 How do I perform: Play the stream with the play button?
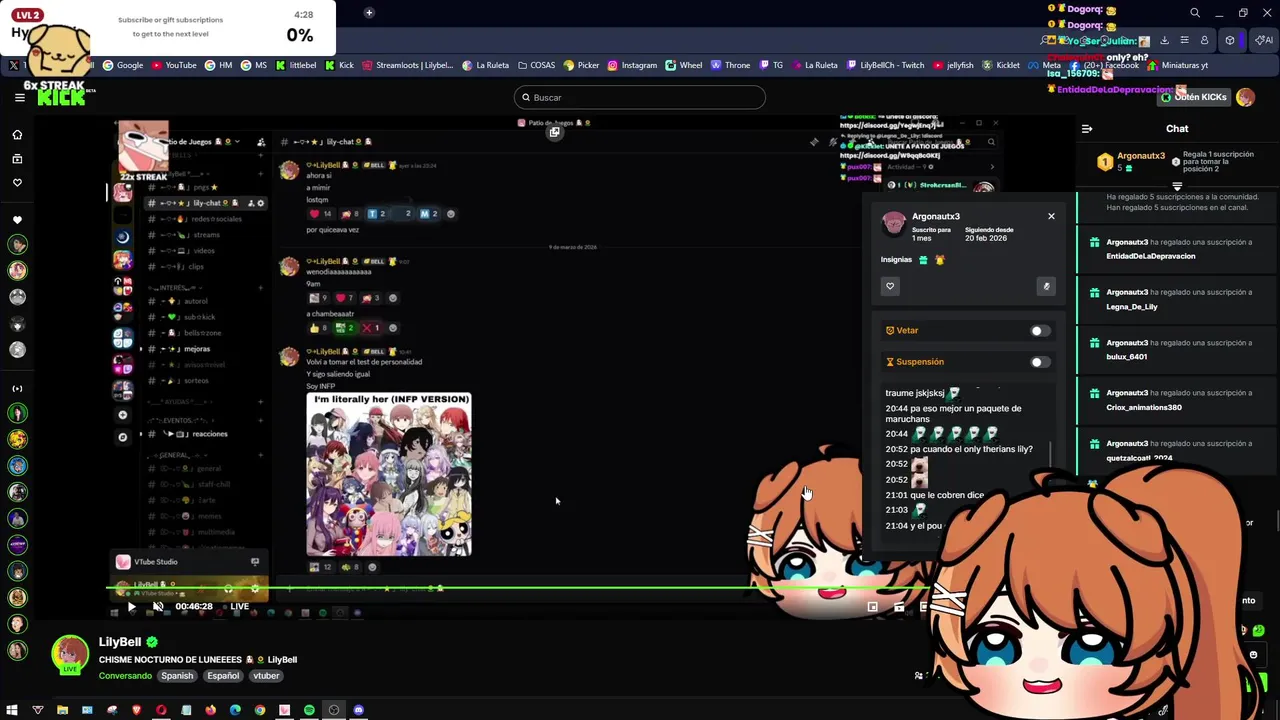(131, 606)
